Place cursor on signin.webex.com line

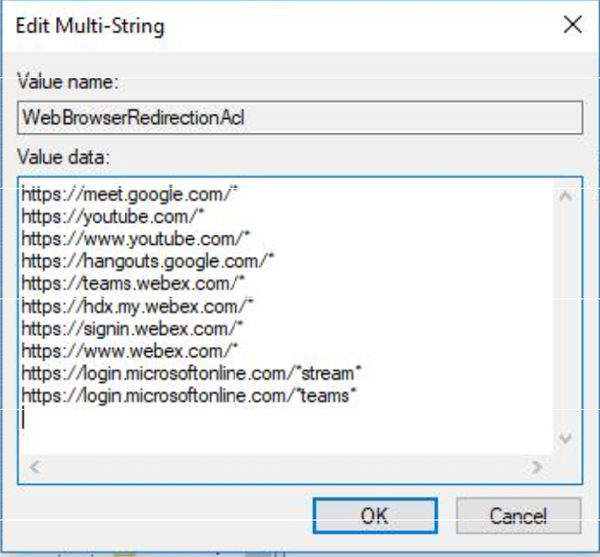coord(130,328)
